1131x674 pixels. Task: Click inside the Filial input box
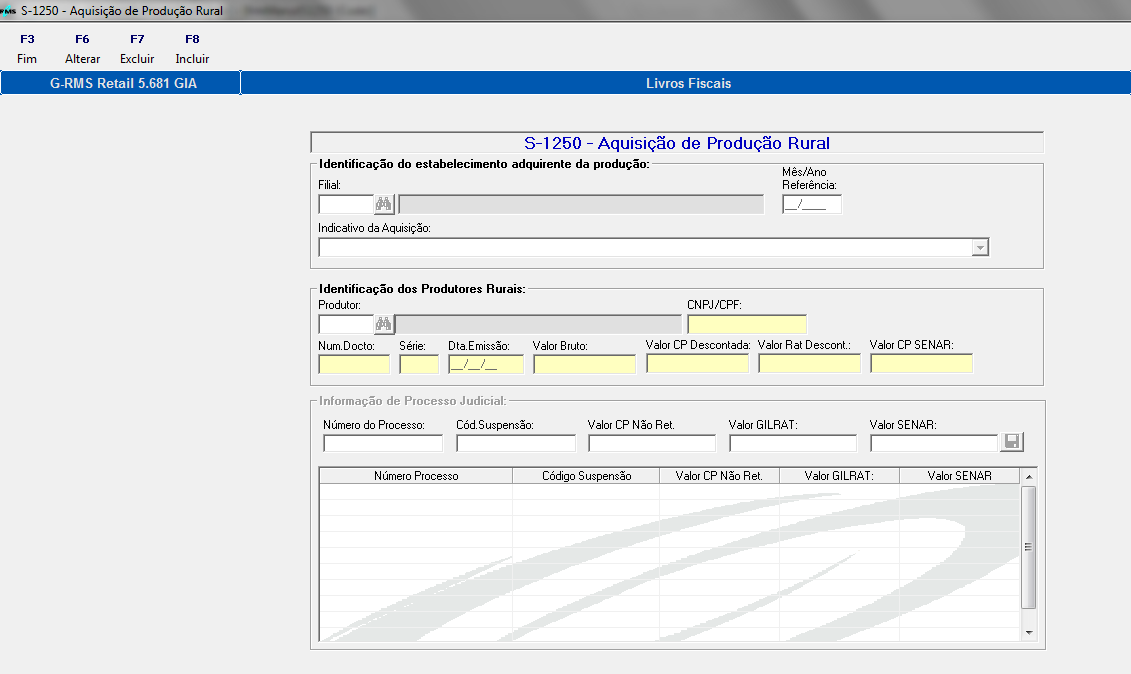tap(346, 204)
